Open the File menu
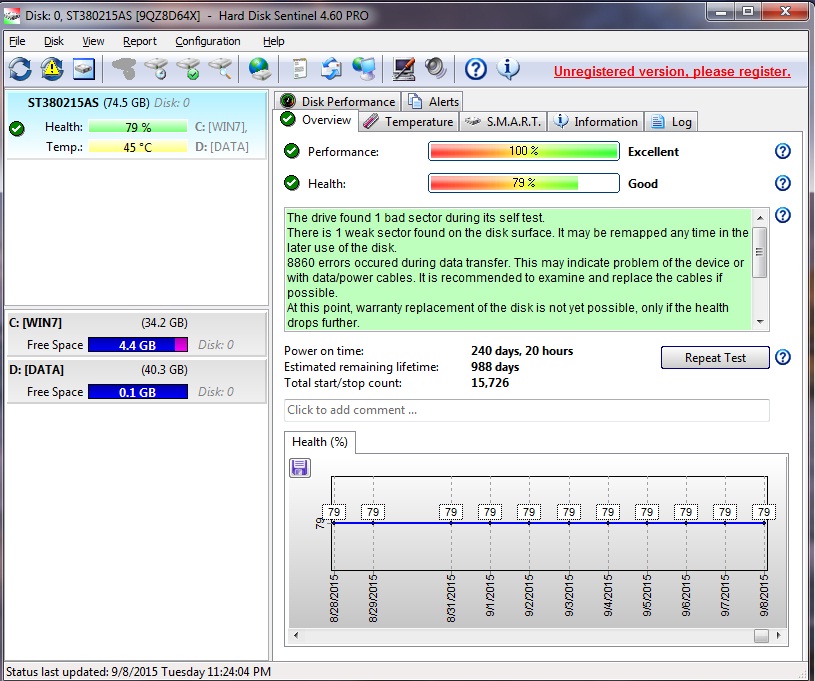This screenshot has width=815, height=681. click(17, 41)
